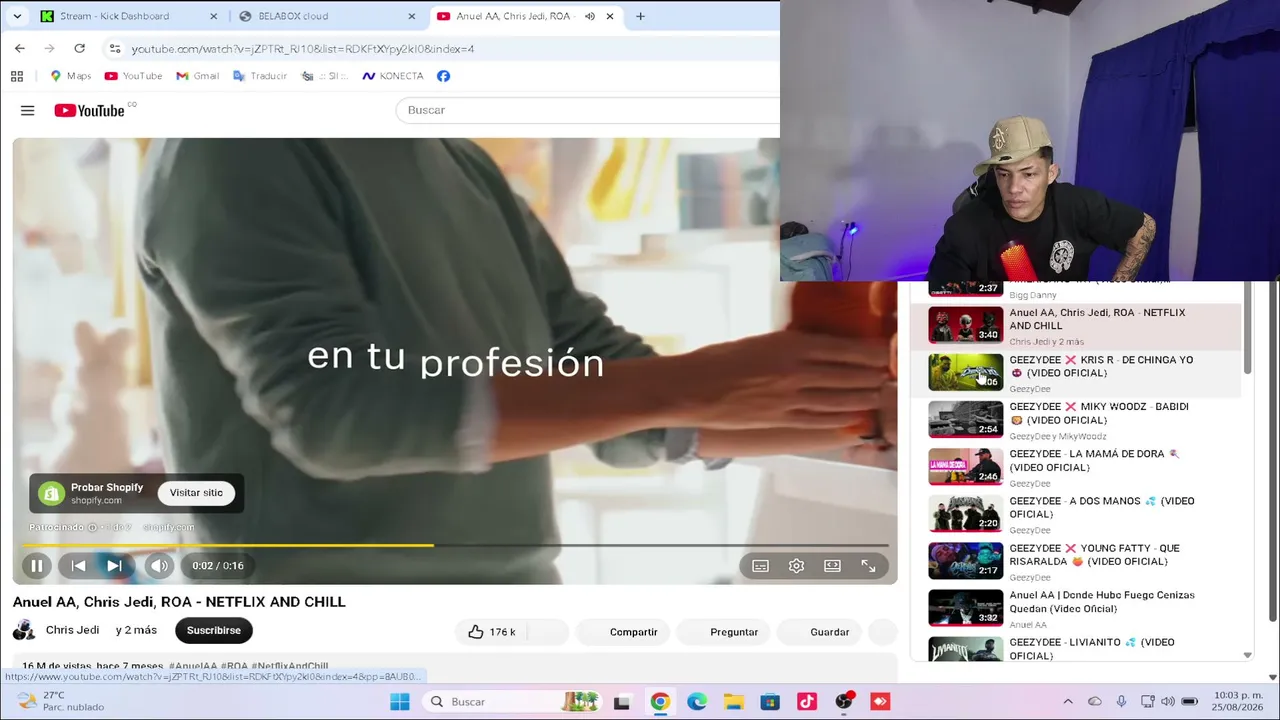
Task: Play GEEZYDEE MIKY WOODZ - BABIDI thumbnail
Action: coord(965,419)
